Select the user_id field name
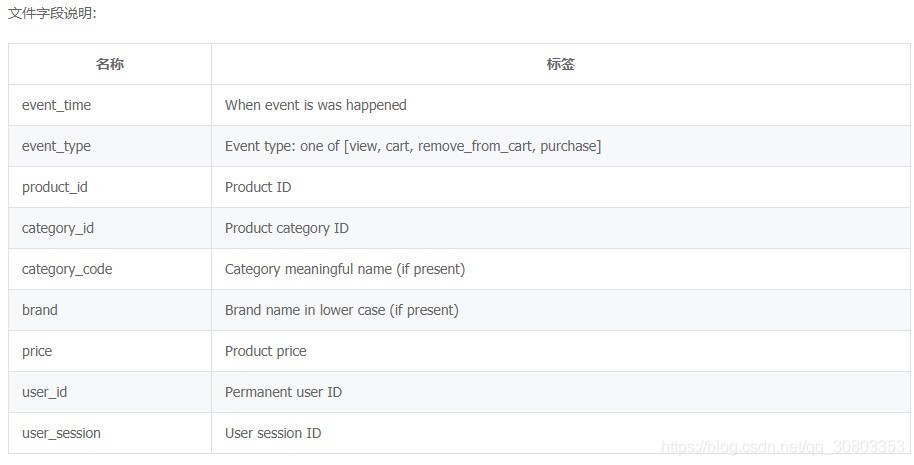 pyautogui.click(x=44, y=392)
